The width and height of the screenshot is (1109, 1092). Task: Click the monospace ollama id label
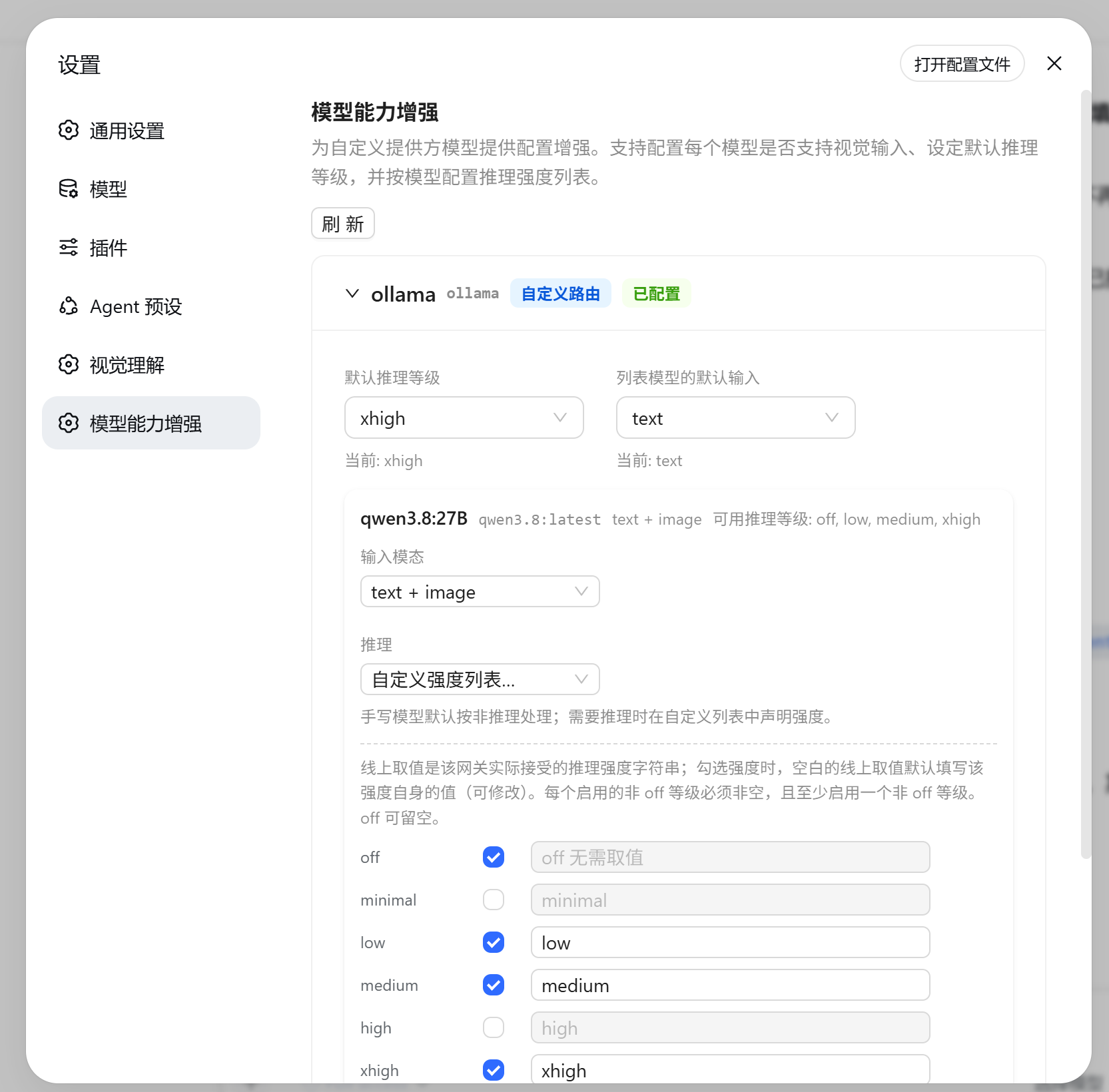coord(472,294)
